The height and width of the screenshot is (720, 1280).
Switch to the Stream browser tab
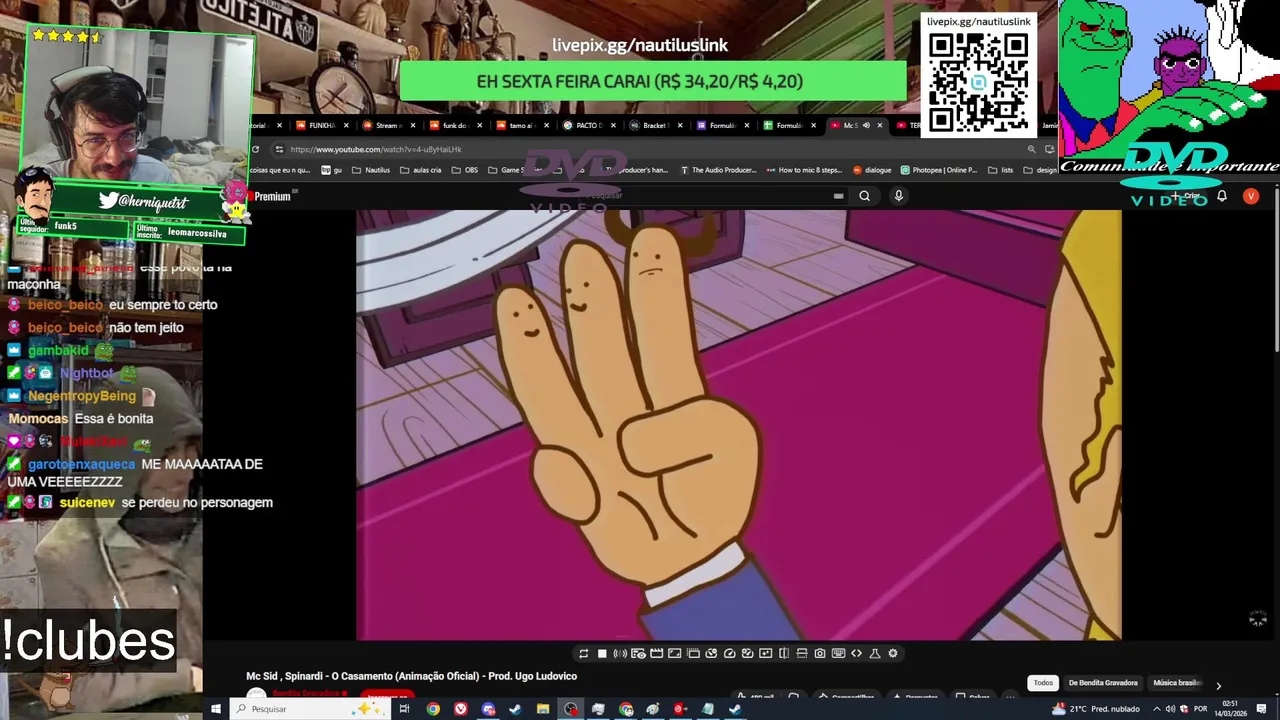click(387, 125)
